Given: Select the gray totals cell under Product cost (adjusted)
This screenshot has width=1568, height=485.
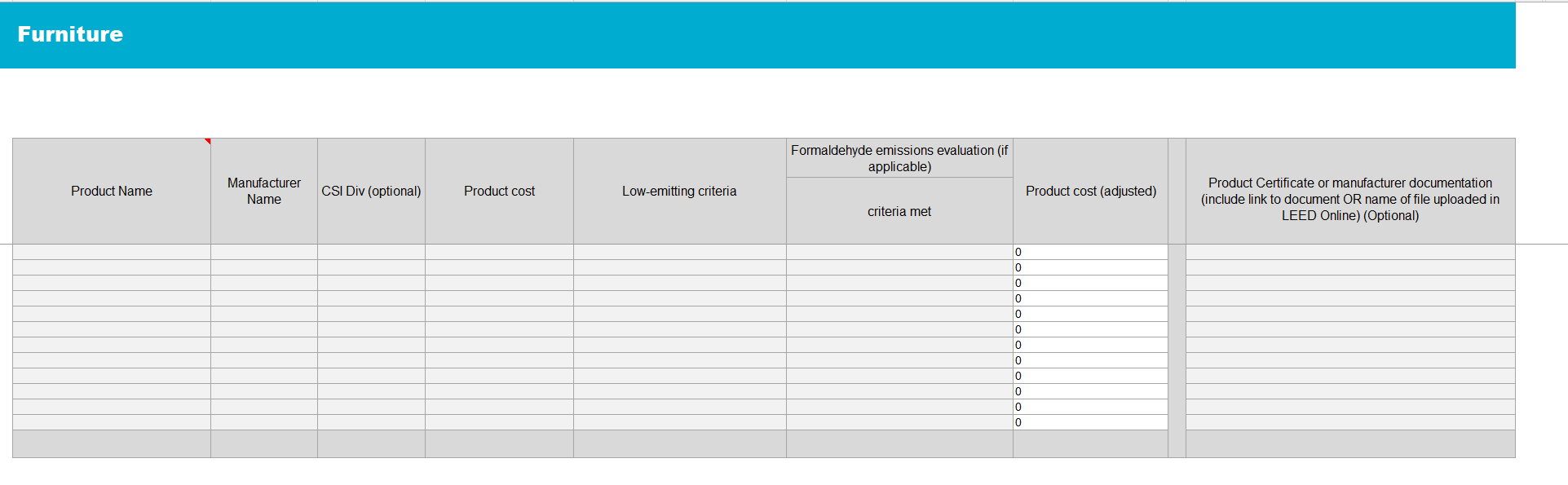Looking at the screenshot, I should click(1091, 443).
